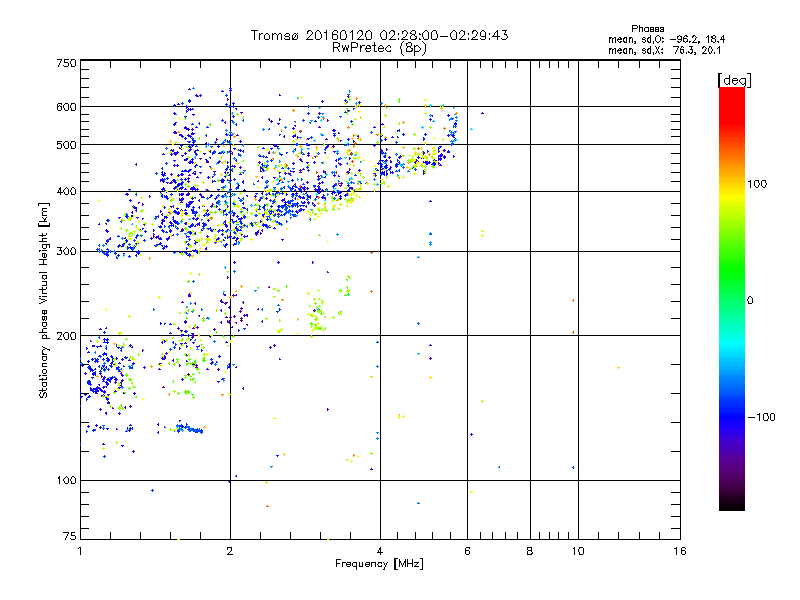Viewport: 800px width, 600px height.
Task: Click the x-axis tick label '8'
Action: click(x=530, y=551)
